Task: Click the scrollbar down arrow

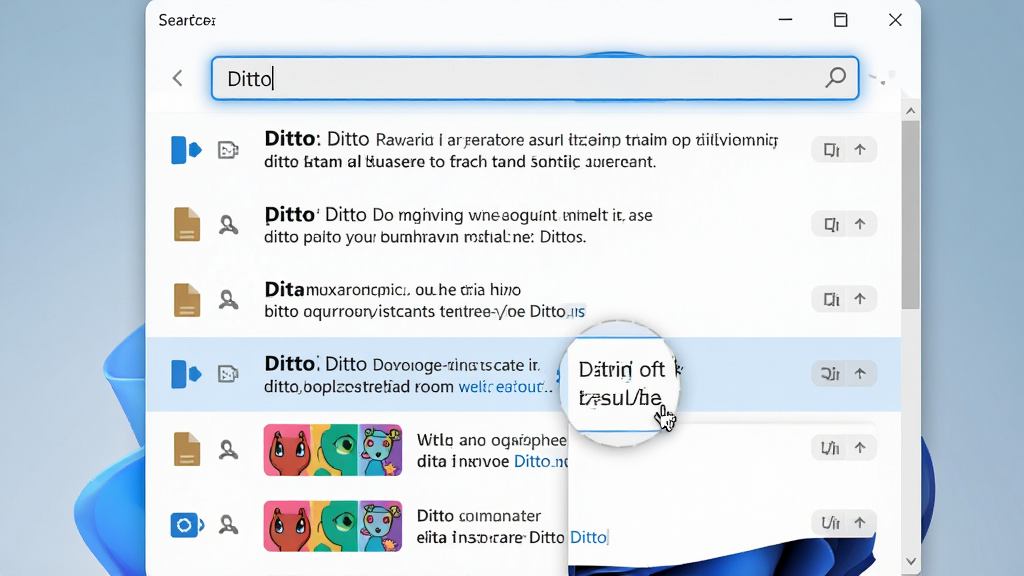Action: (x=910, y=562)
